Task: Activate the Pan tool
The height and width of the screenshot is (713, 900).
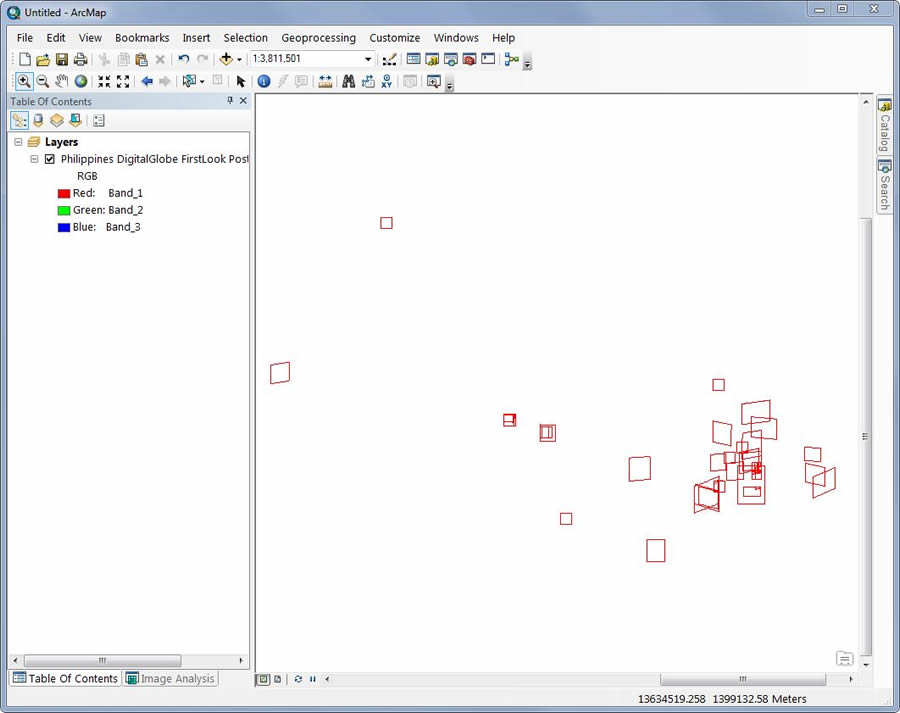Action: click(62, 81)
